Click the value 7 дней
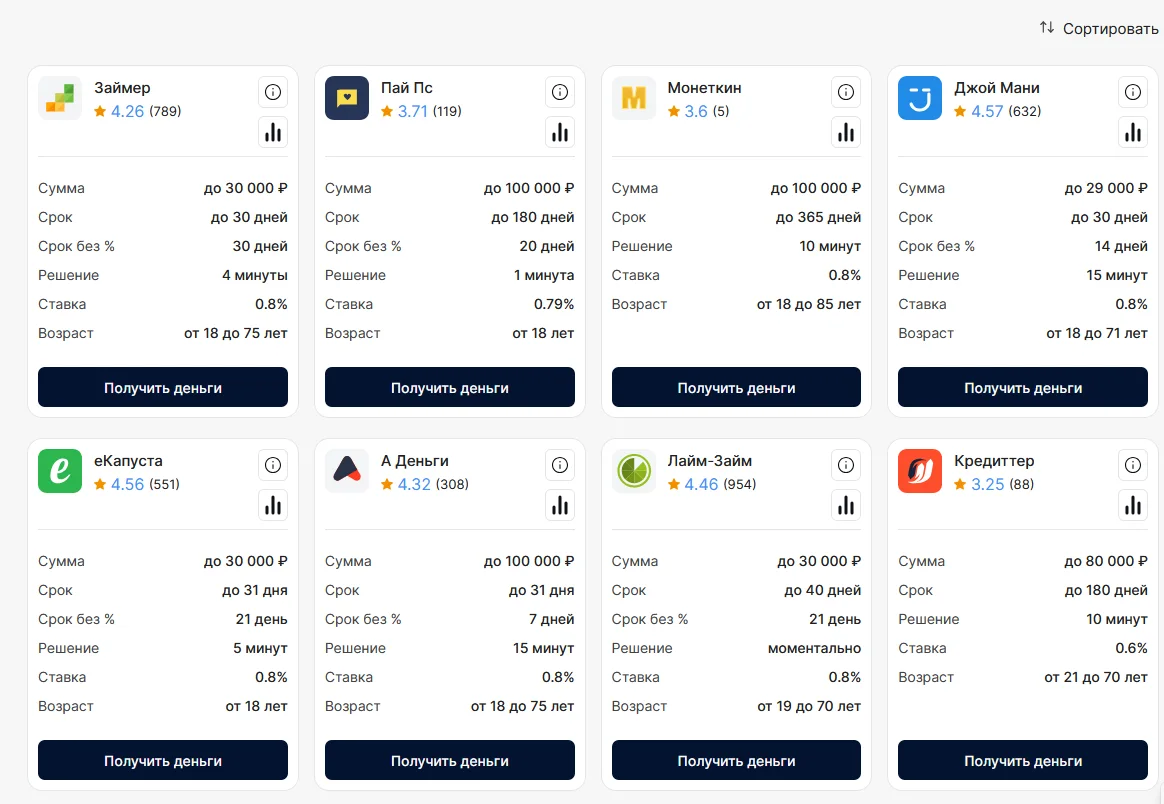Image resolution: width=1164 pixels, height=804 pixels. coord(552,619)
